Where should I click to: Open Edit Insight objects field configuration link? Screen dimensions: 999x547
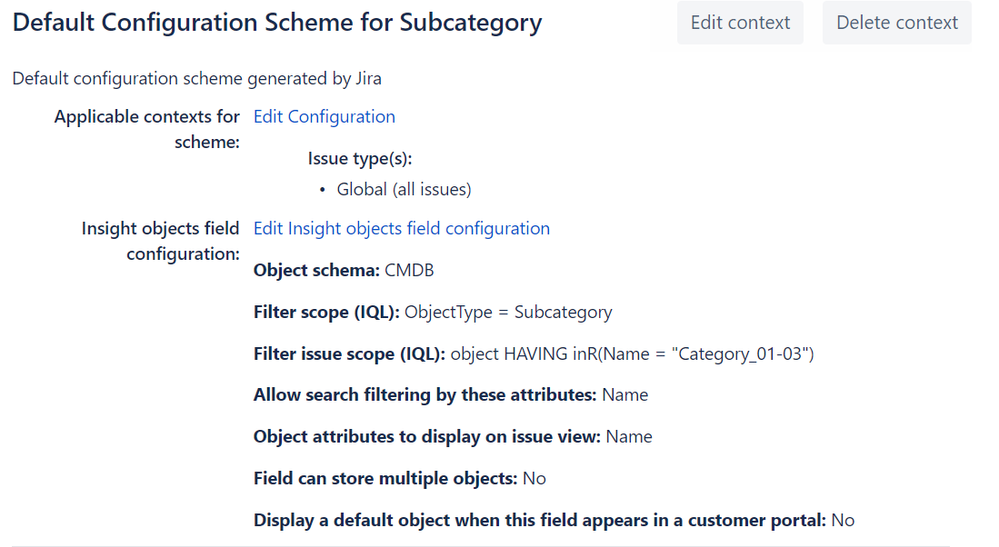pyautogui.click(x=401, y=229)
